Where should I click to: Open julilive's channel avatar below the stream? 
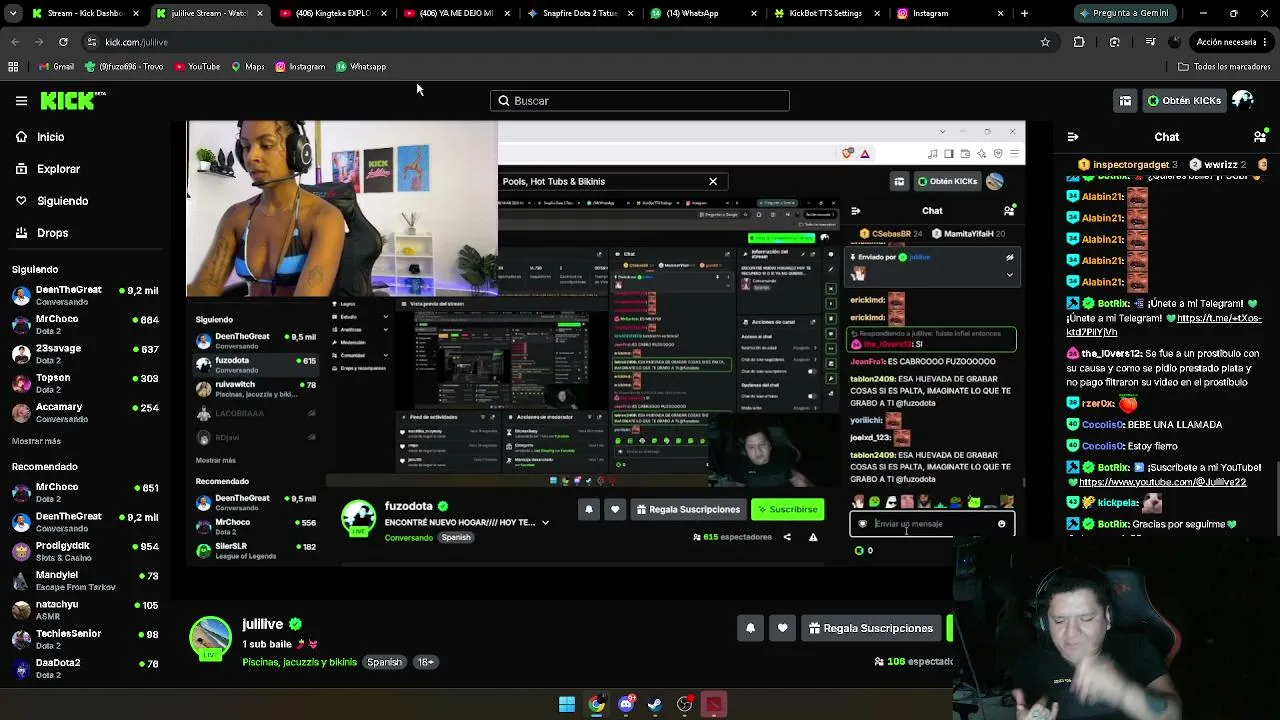point(210,638)
